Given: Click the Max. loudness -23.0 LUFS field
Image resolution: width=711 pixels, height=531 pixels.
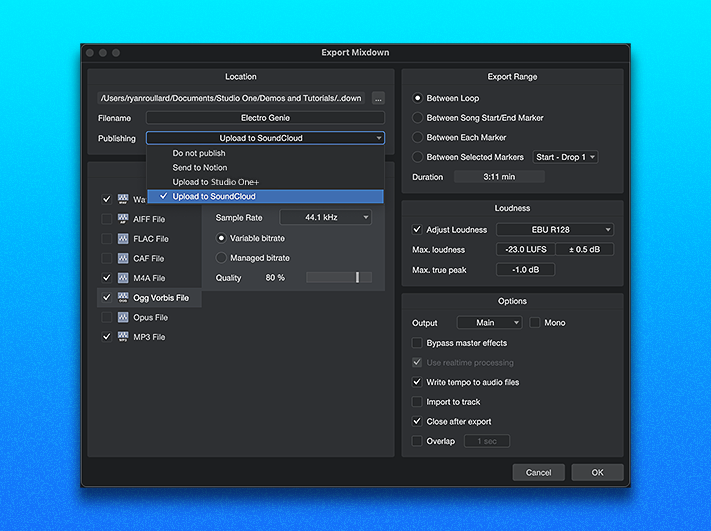Looking at the screenshot, I should 526,249.
